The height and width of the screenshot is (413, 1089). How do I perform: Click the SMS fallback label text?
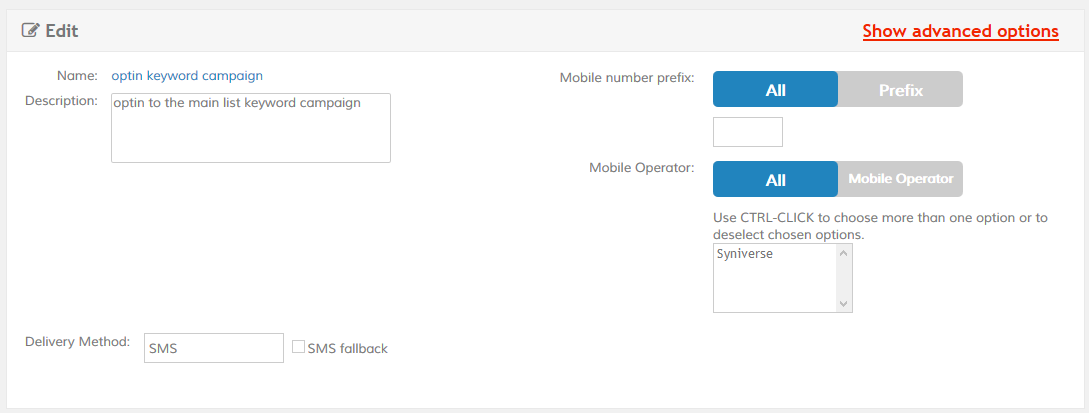click(347, 348)
